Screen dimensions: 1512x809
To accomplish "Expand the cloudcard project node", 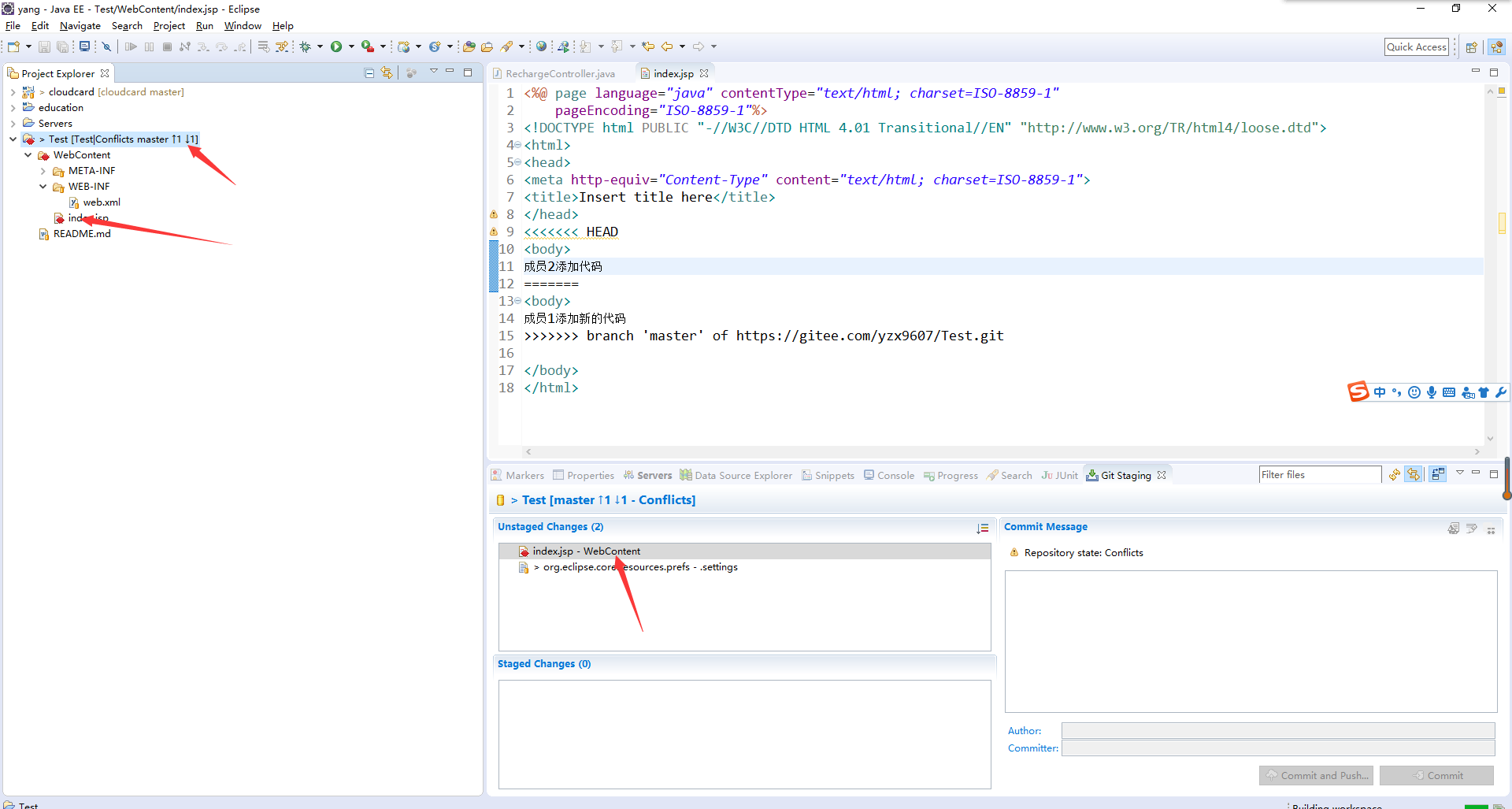I will coord(13,92).
